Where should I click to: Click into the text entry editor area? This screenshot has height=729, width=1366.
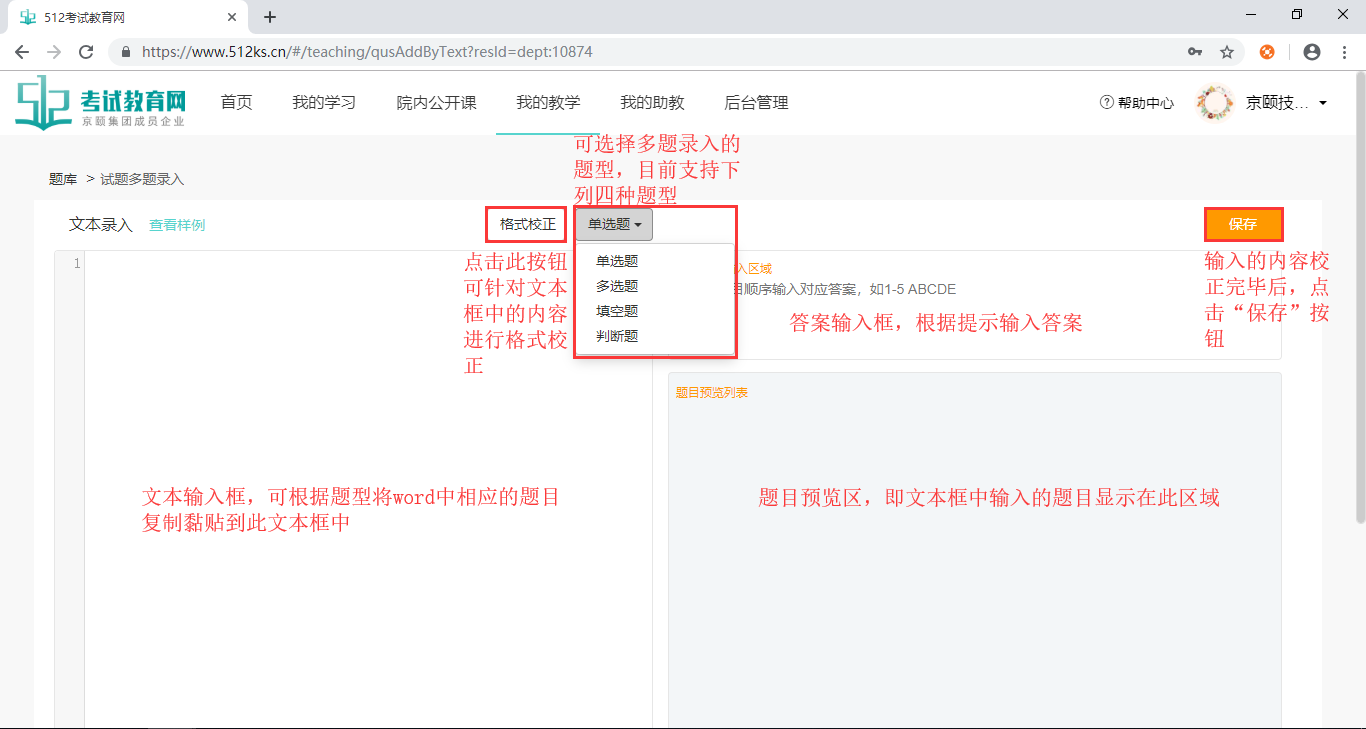368,490
